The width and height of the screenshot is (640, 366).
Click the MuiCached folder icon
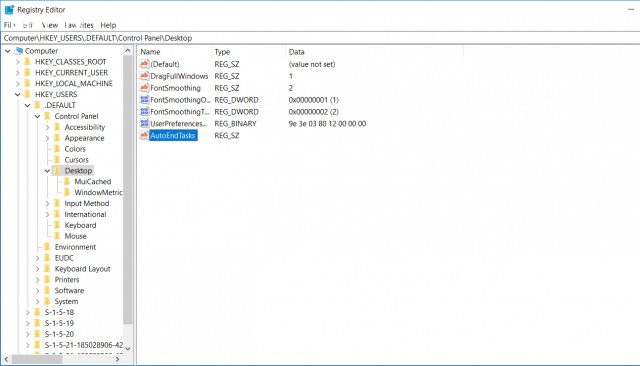pyautogui.click(x=67, y=182)
